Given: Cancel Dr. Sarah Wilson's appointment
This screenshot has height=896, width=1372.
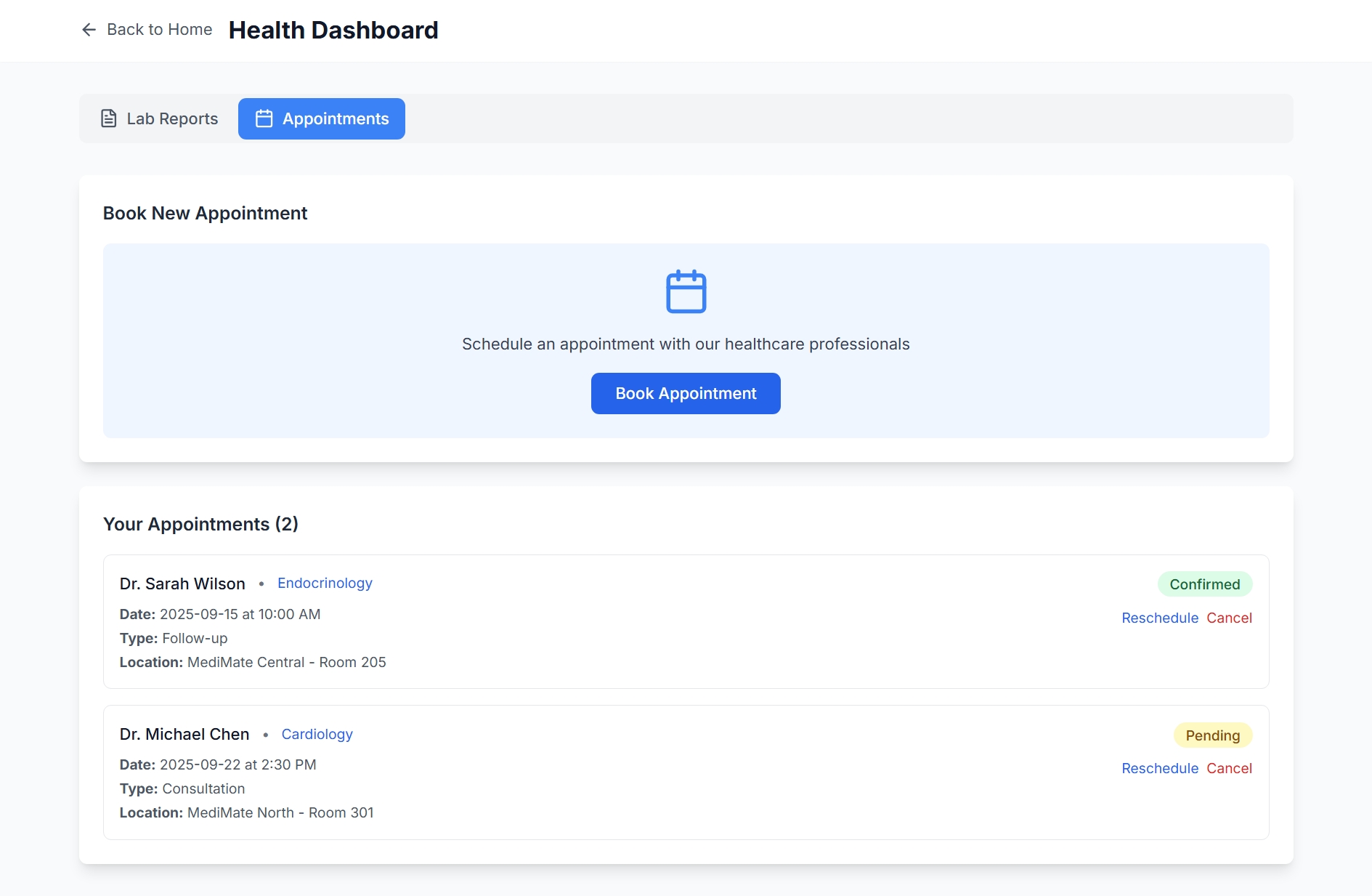Looking at the screenshot, I should (x=1229, y=618).
